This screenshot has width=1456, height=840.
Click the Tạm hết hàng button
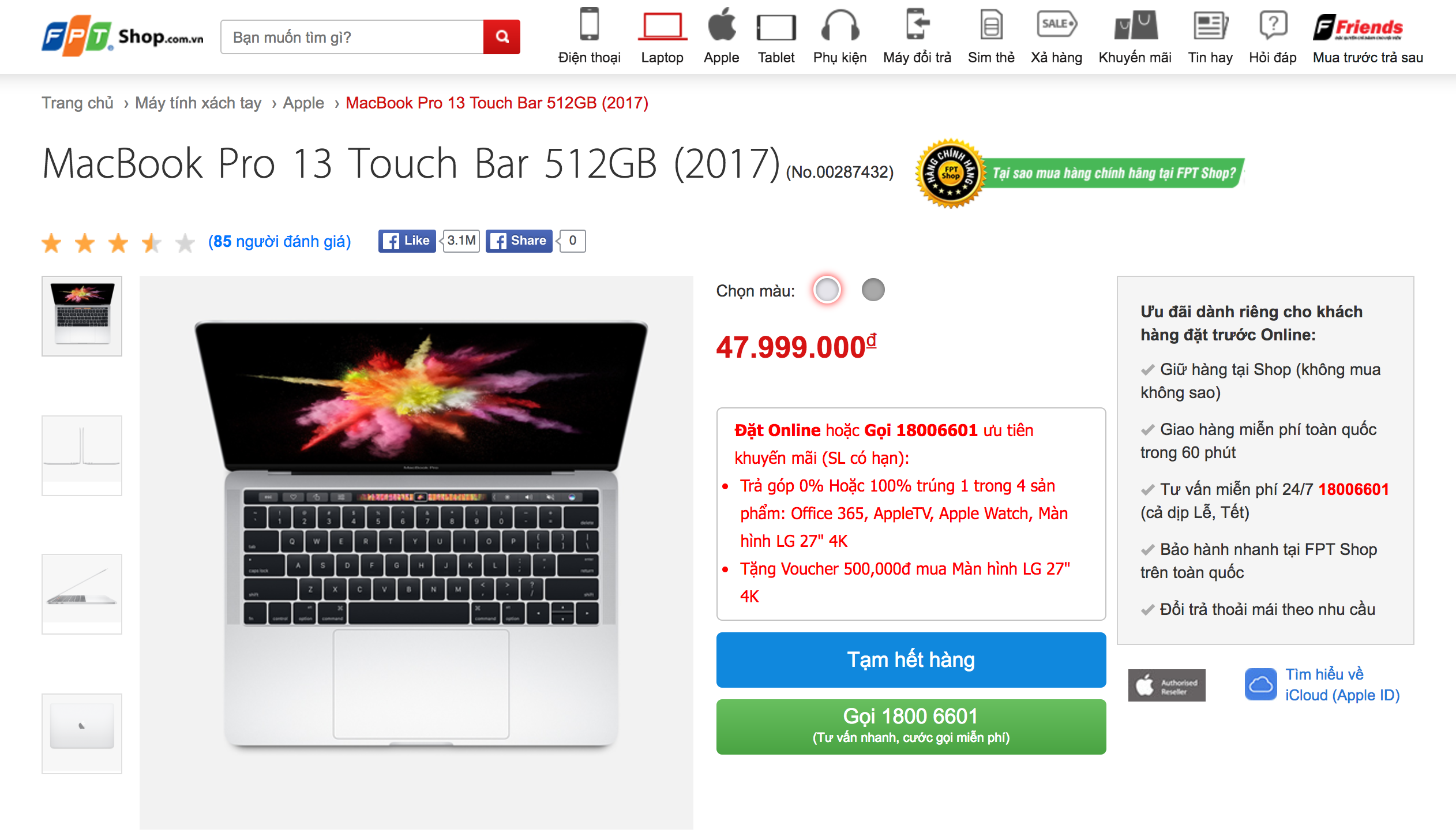[911, 659]
